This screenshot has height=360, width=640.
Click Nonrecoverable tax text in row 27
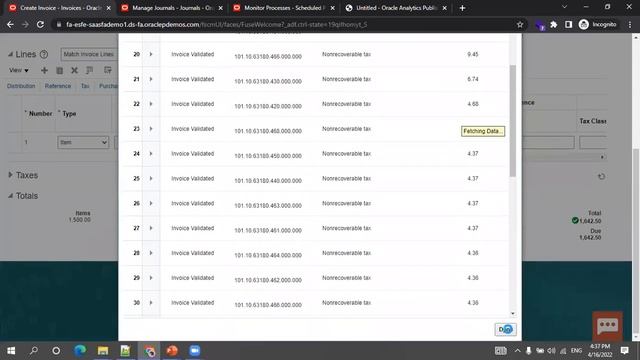pos(346,228)
